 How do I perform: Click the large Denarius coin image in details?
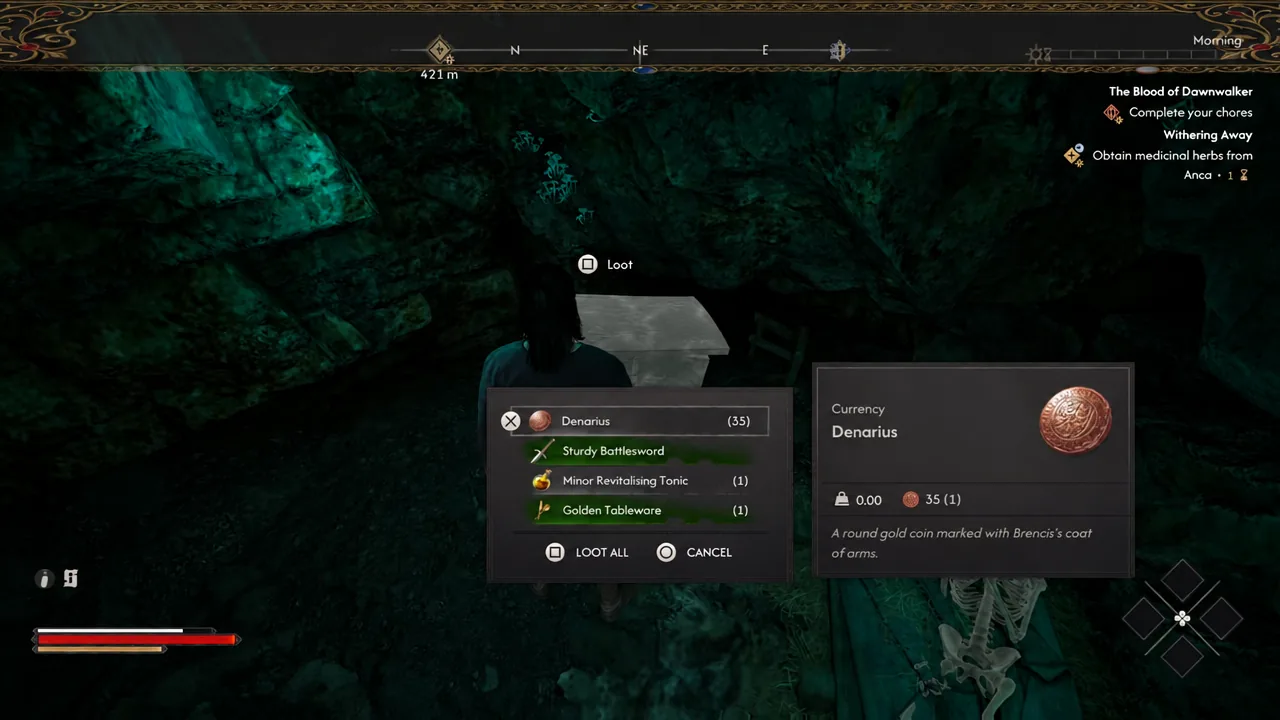tap(1076, 421)
